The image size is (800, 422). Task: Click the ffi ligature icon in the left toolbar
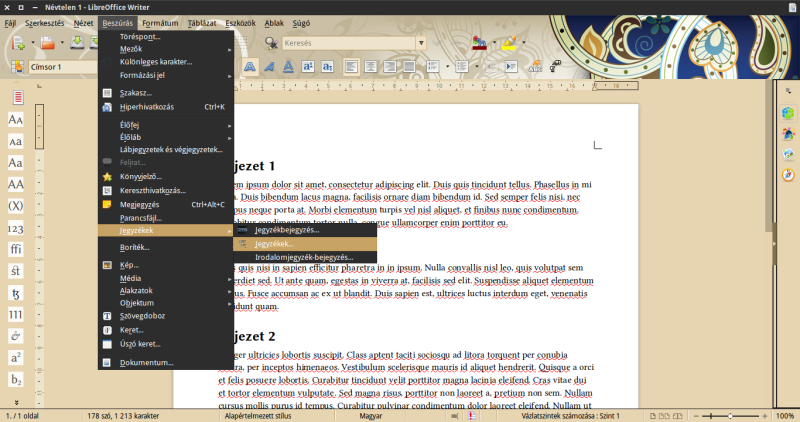[16, 249]
